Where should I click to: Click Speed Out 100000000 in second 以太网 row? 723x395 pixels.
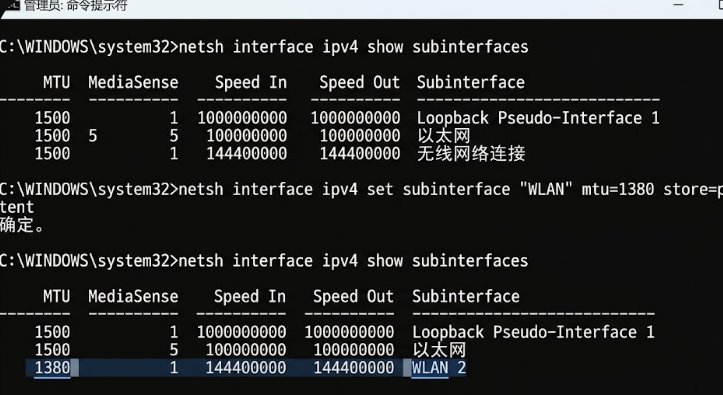tap(354, 350)
